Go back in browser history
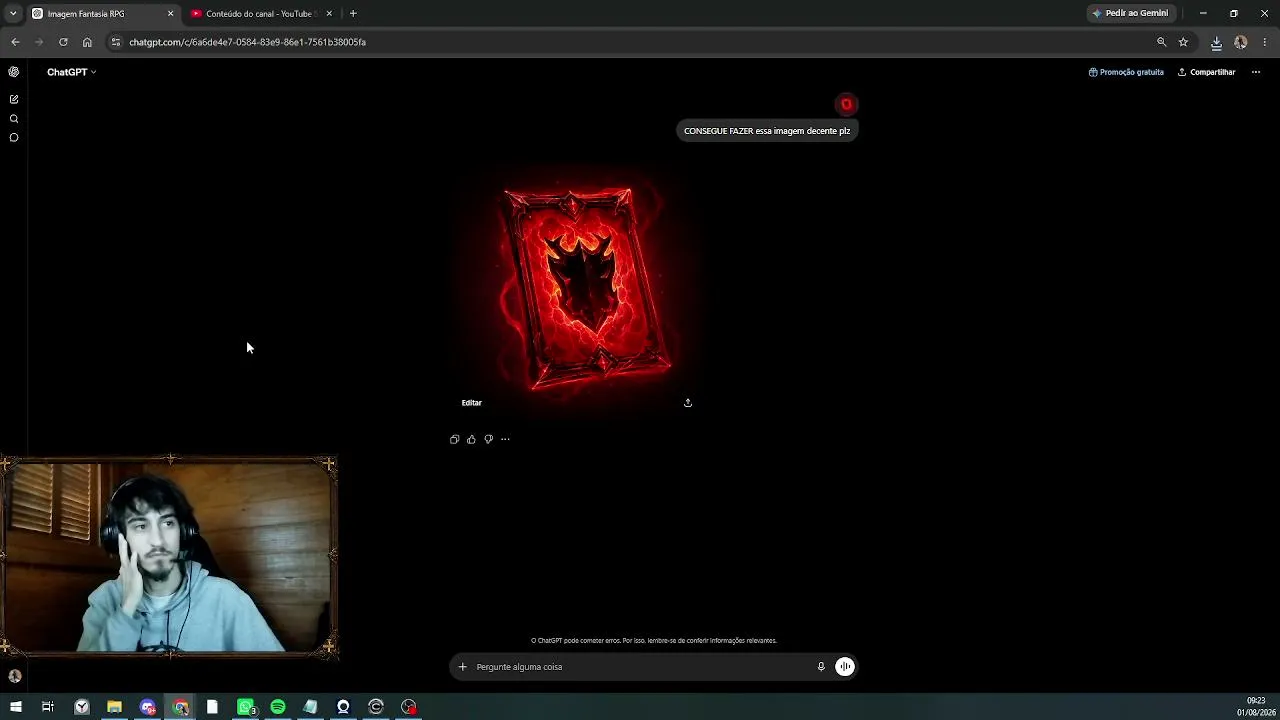Screen dimensions: 1280x720 (15, 42)
